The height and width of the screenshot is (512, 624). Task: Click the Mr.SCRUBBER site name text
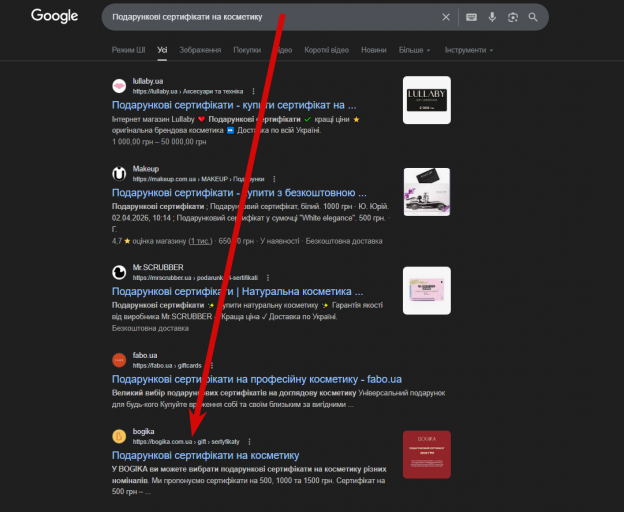(x=158, y=267)
